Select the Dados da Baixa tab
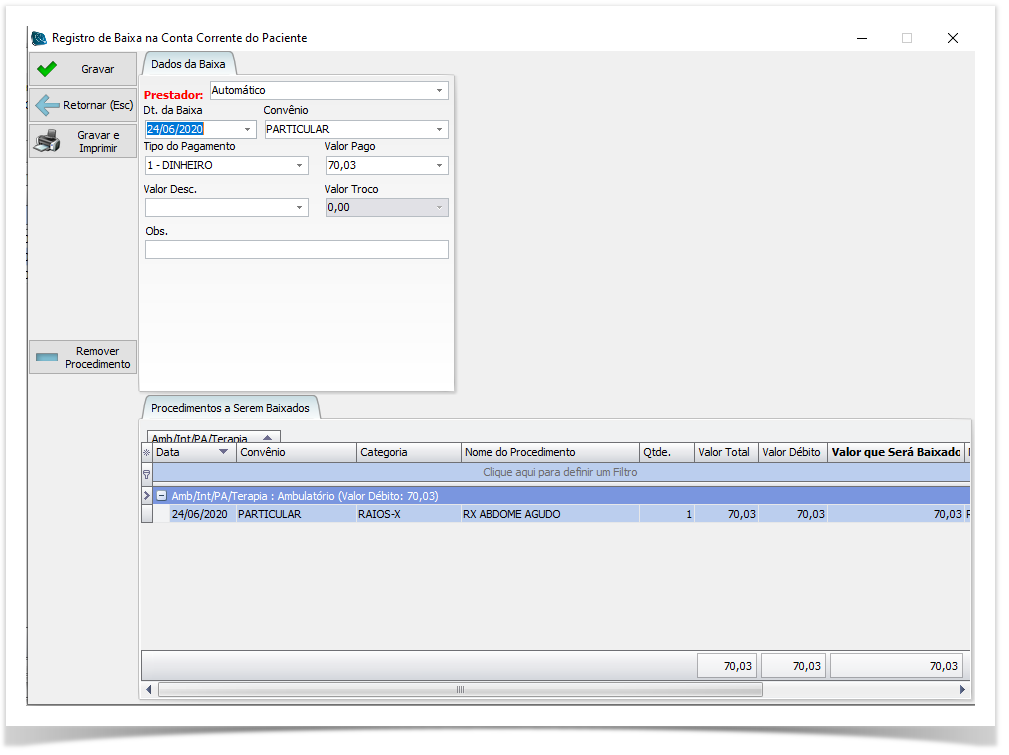This screenshot has height=755, width=1009. pyautogui.click(x=188, y=64)
